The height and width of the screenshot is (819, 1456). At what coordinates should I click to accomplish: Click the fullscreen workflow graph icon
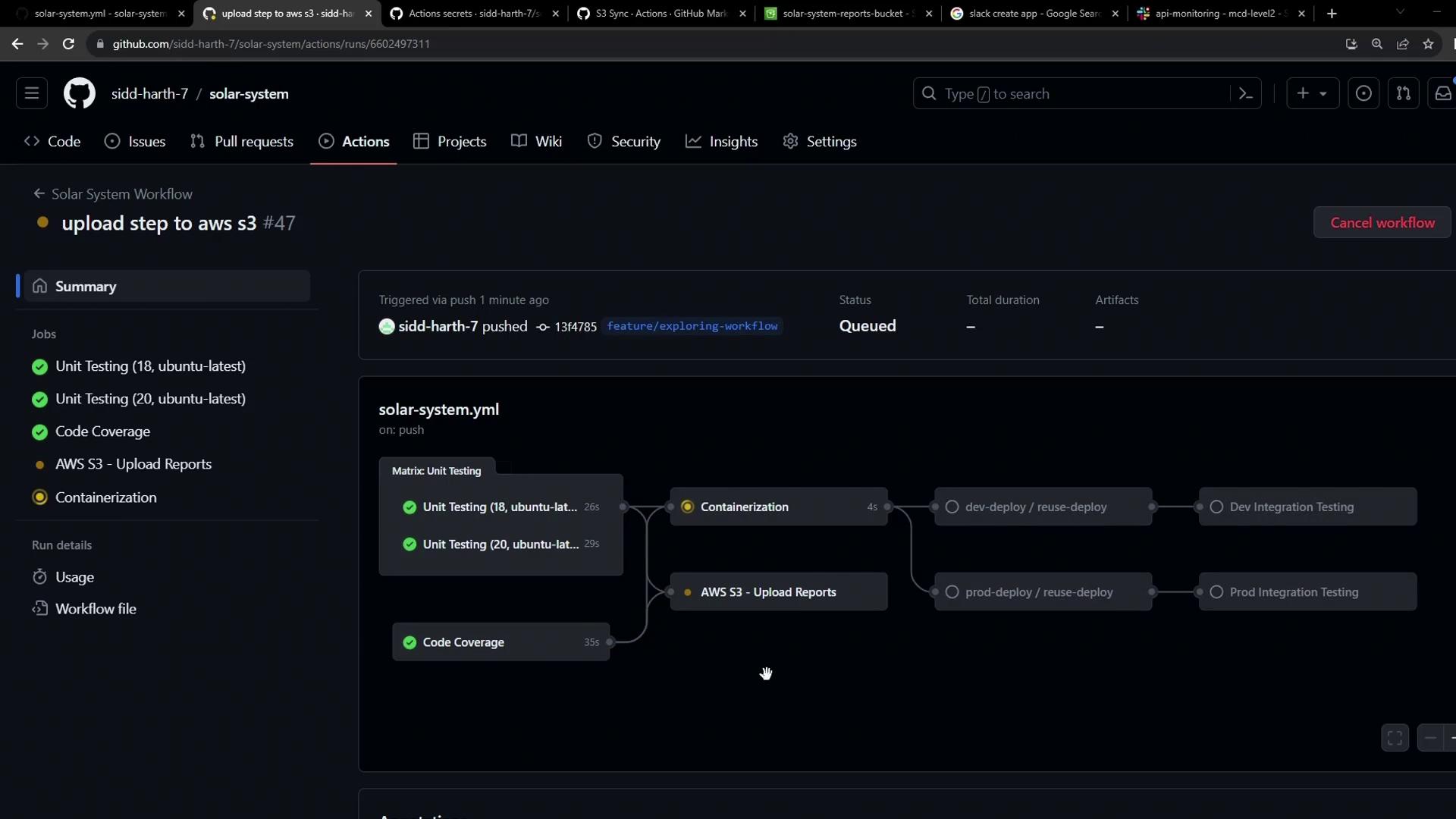click(x=1394, y=738)
